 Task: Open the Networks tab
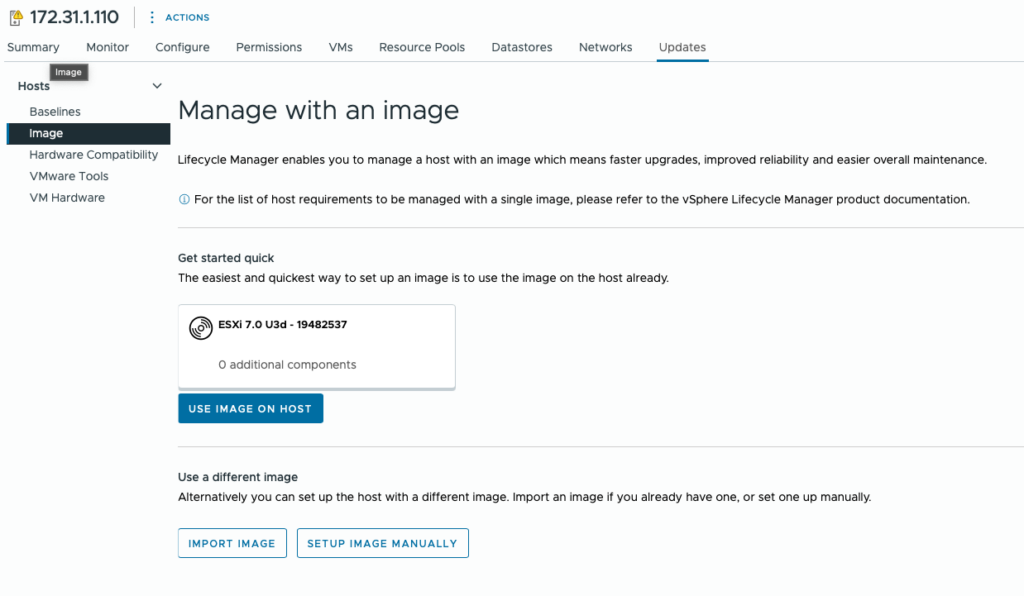[x=605, y=47]
